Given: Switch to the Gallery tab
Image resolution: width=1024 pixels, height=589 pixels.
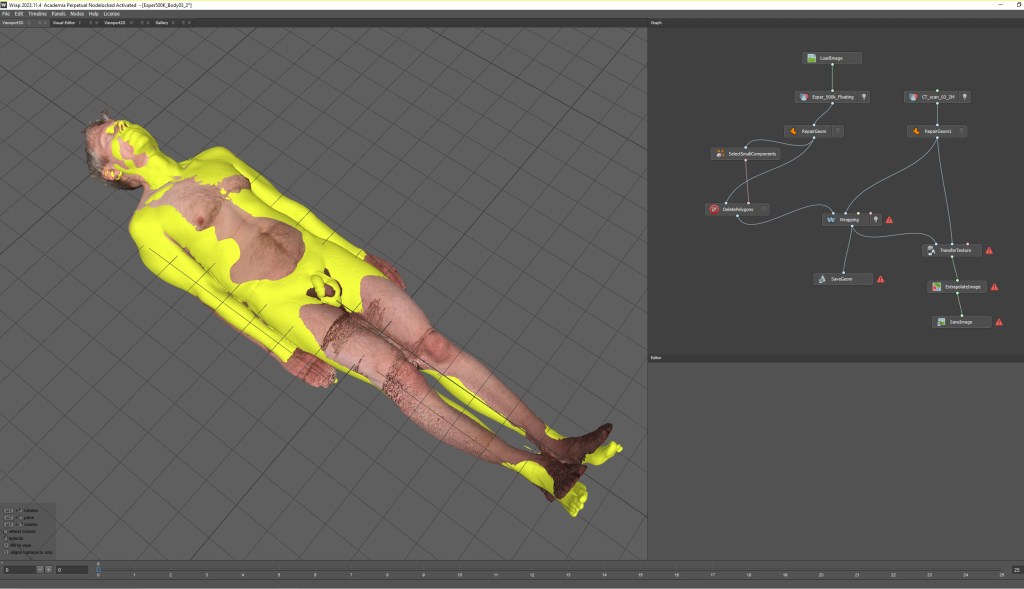Looking at the screenshot, I should [161, 22].
